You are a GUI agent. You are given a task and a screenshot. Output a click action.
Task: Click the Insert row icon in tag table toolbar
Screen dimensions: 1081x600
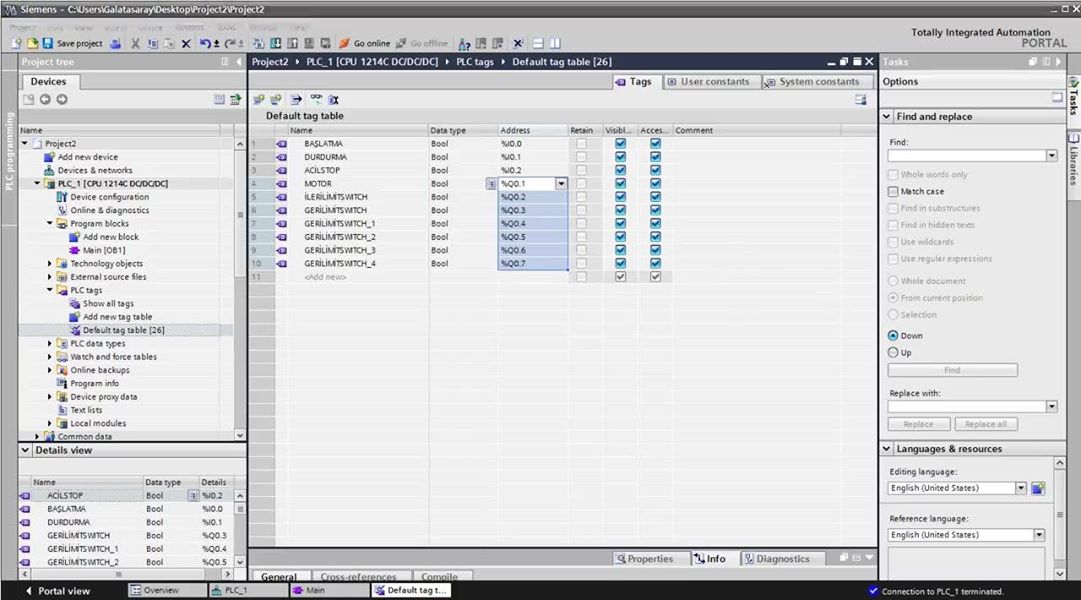[x=259, y=99]
